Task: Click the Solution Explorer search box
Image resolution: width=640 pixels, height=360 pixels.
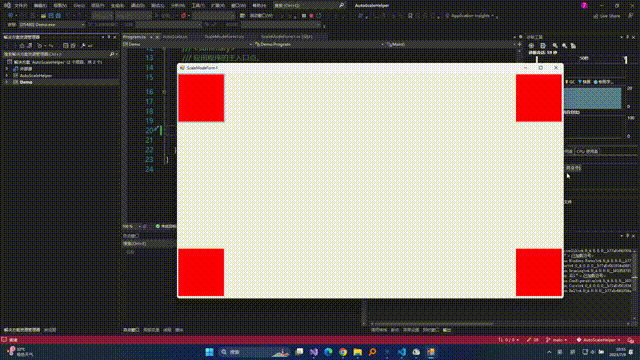Action: click(57, 54)
